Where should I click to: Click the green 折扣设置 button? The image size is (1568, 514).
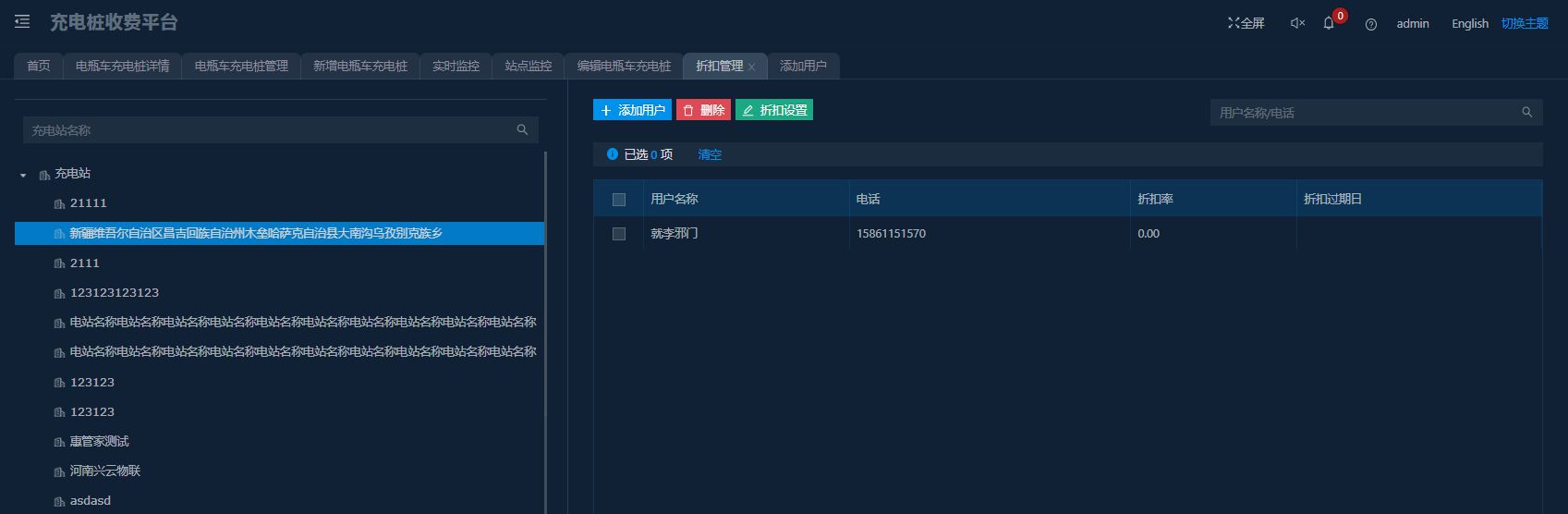774,110
